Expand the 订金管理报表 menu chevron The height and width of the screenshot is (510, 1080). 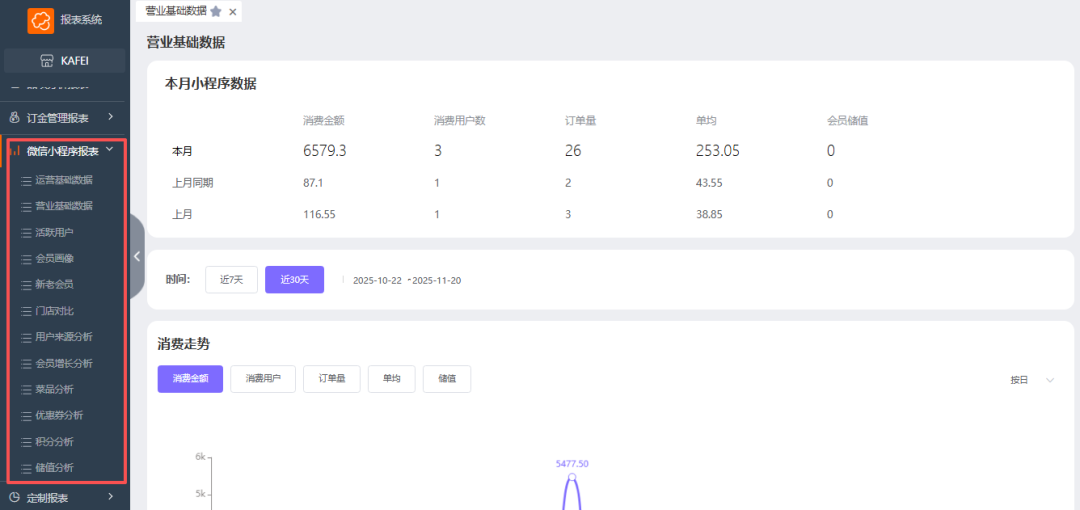click(110, 117)
